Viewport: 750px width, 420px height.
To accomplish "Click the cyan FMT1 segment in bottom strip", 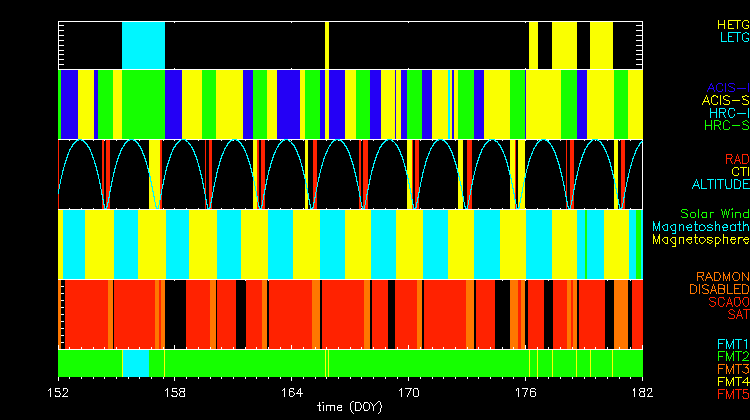I will [136, 361].
